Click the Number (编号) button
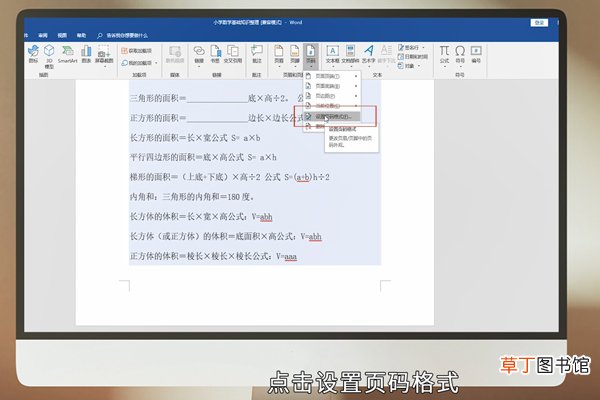 coord(476,54)
